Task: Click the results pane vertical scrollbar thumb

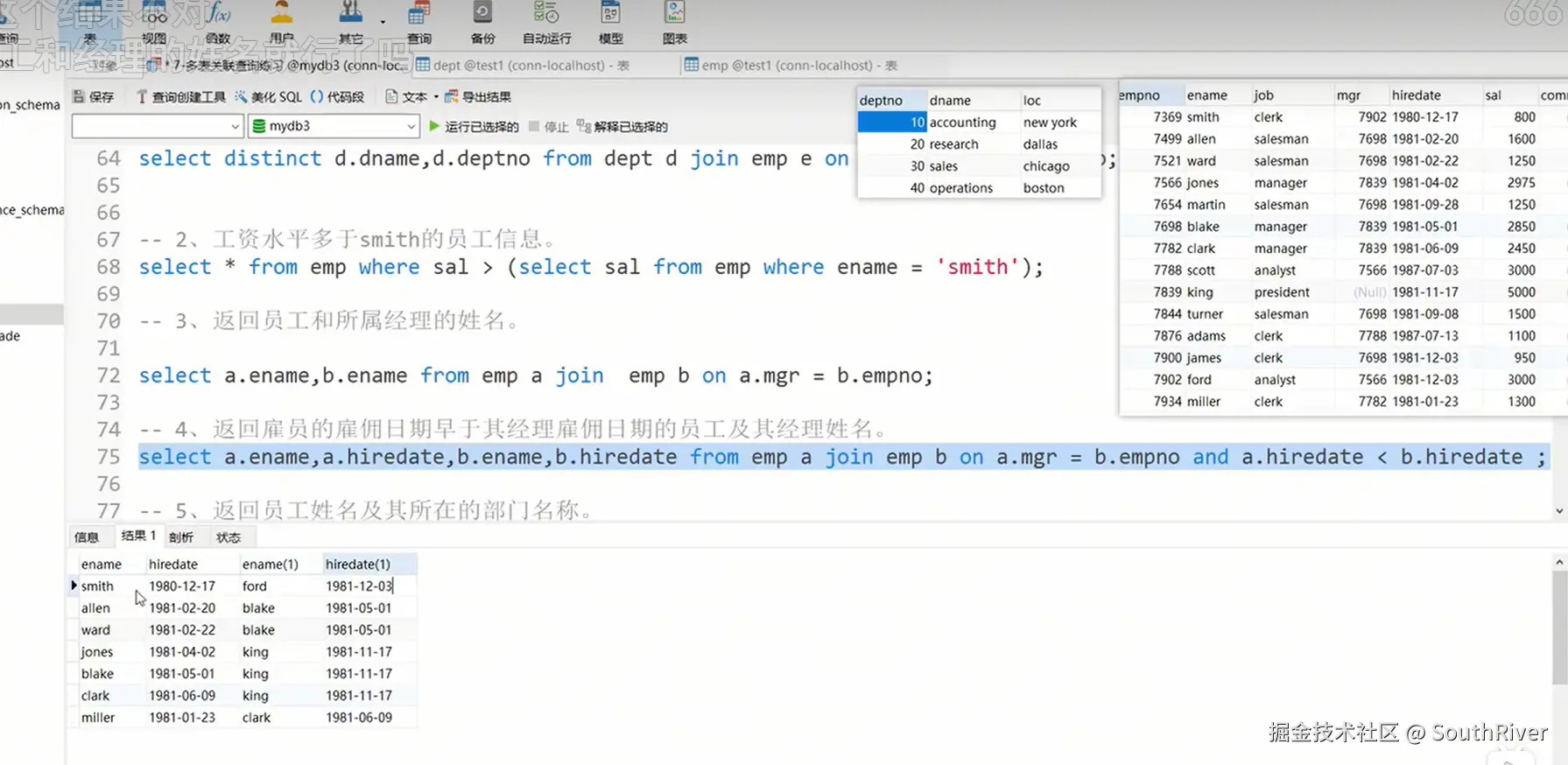Action: [x=1559, y=628]
